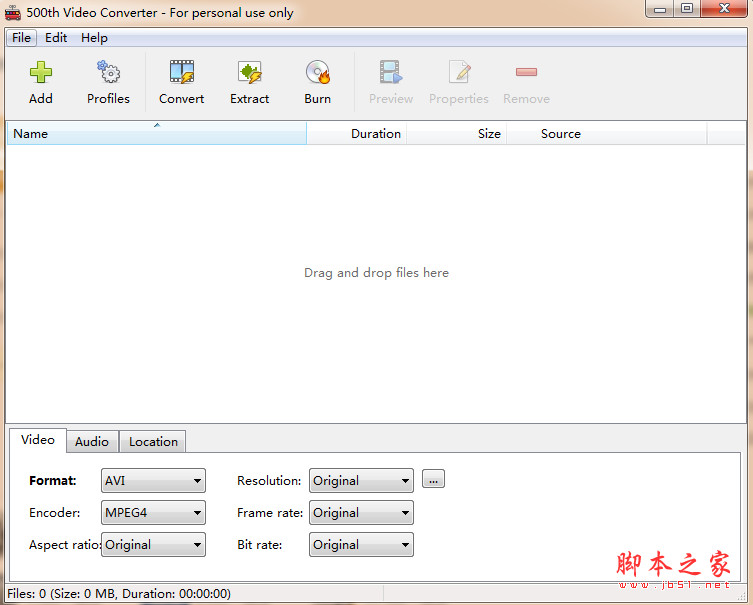Expand the Aspect ratio dropdown
The height and width of the screenshot is (605, 753).
pos(153,544)
